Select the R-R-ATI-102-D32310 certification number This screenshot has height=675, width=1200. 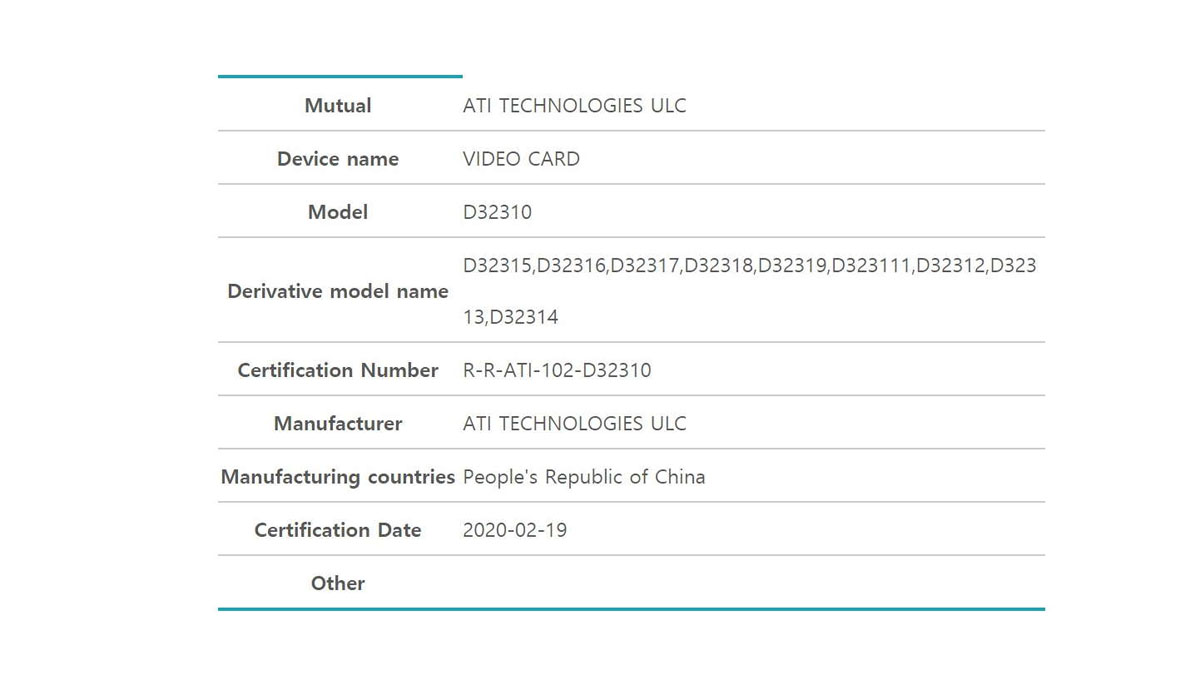click(x=557, y=371)
